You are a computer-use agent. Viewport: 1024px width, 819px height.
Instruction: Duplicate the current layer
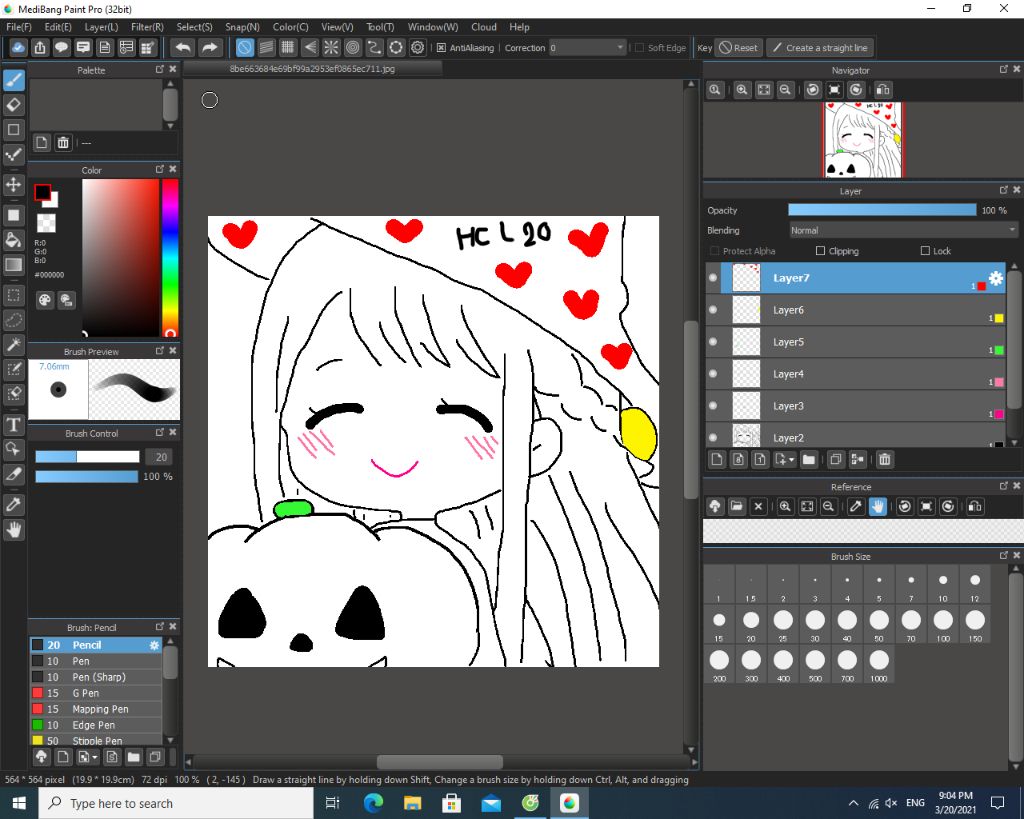coord(835,459)
